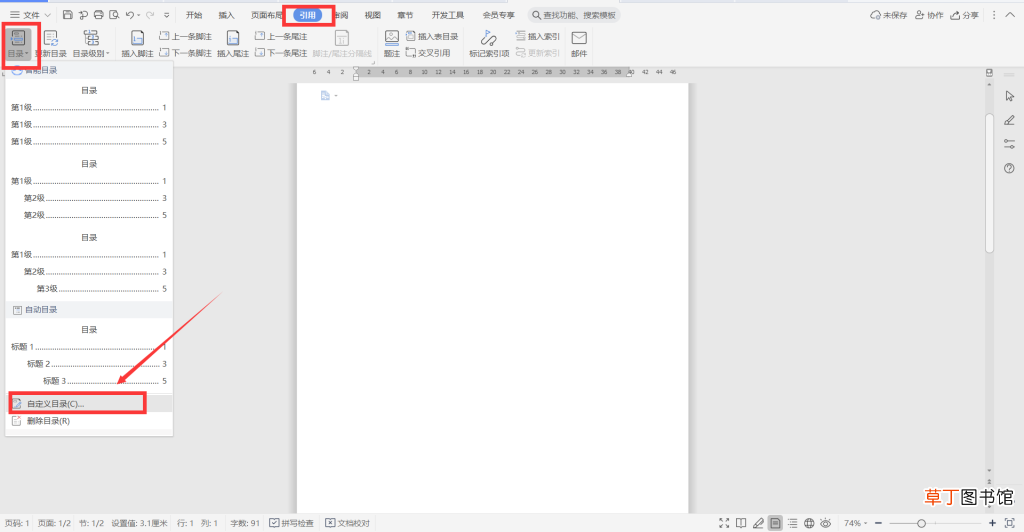Click the pen edit icon in right sidebar

[x=1010, y=120]
